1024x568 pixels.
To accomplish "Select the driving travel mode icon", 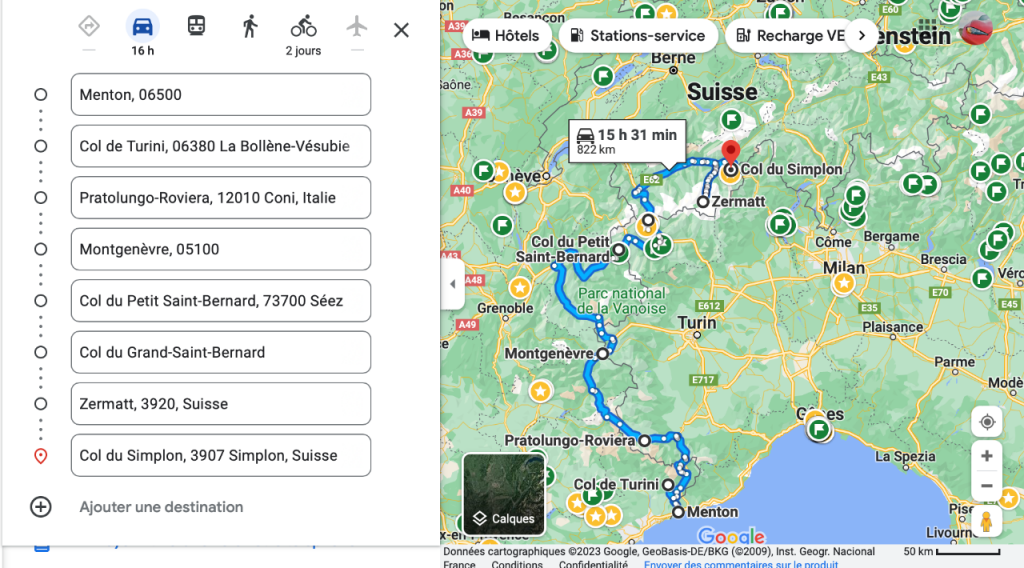I will pos(142,27).
